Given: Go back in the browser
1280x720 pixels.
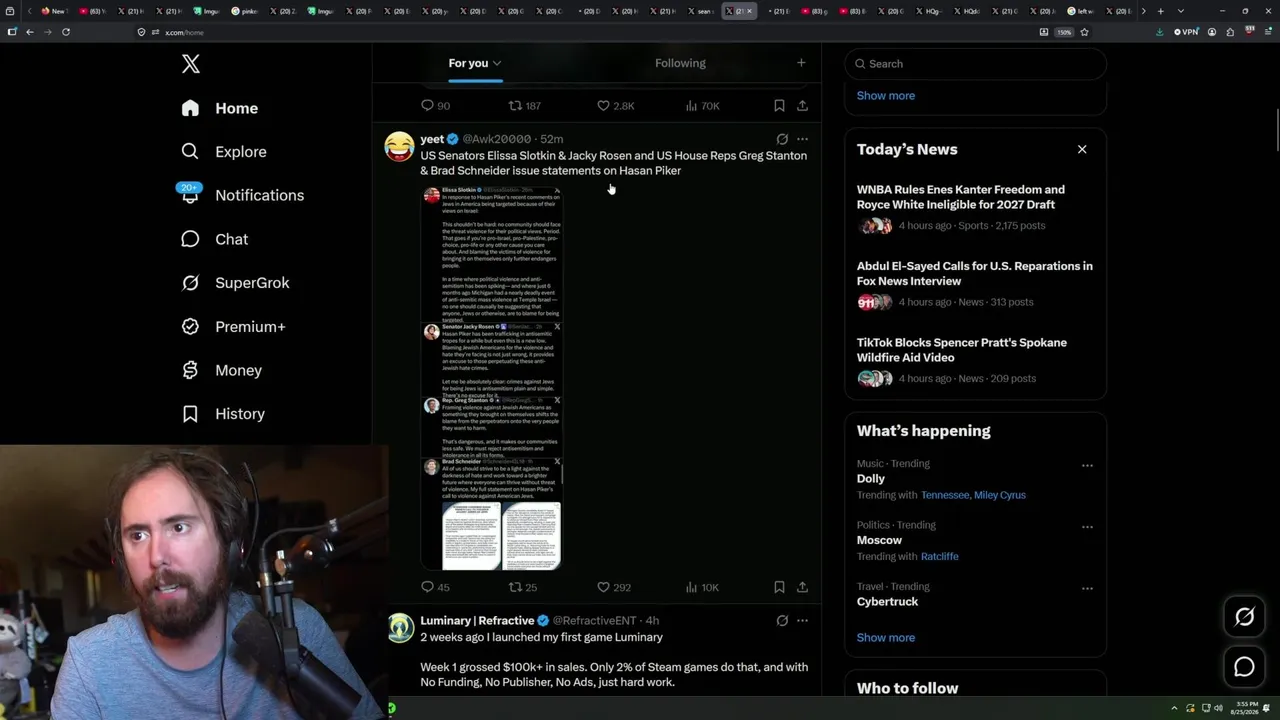Looking at the screenshot, I should (x=30, y=32).
